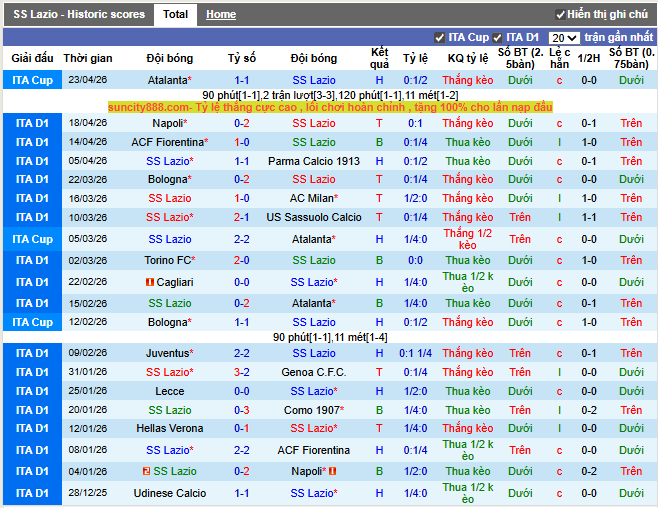Open ACF Fiorentina team on 14/04/26 row
Viewport: 658px width, 508px height.
167,142
